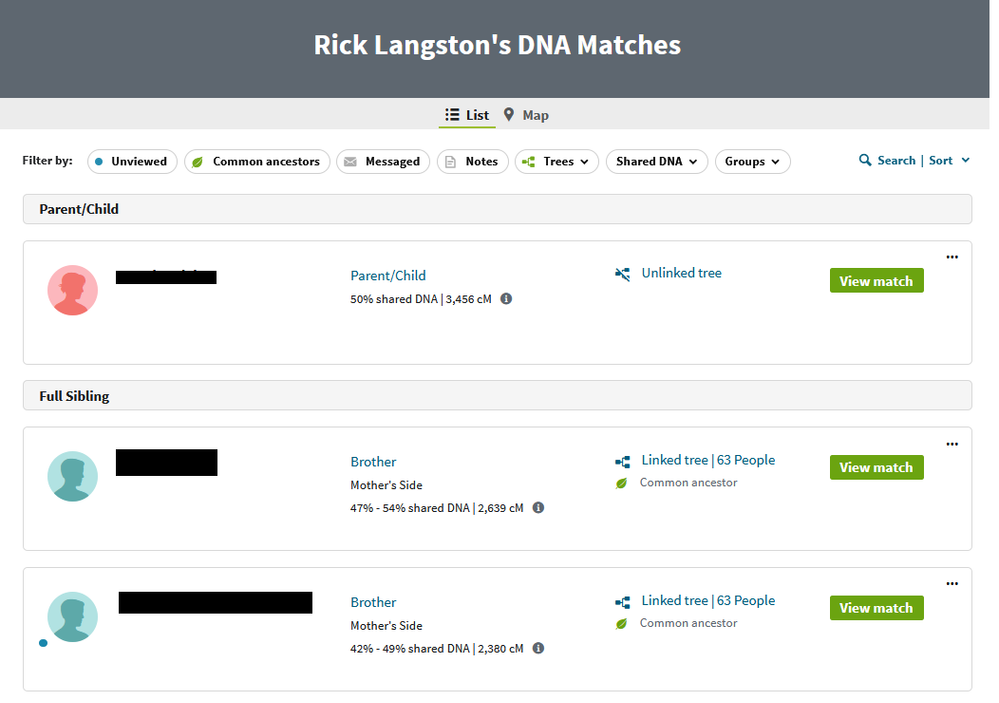Image resolution: width=999 pixels, height=703 pixels.
Task: Switch to the Map tab
Action: (526, 115)
